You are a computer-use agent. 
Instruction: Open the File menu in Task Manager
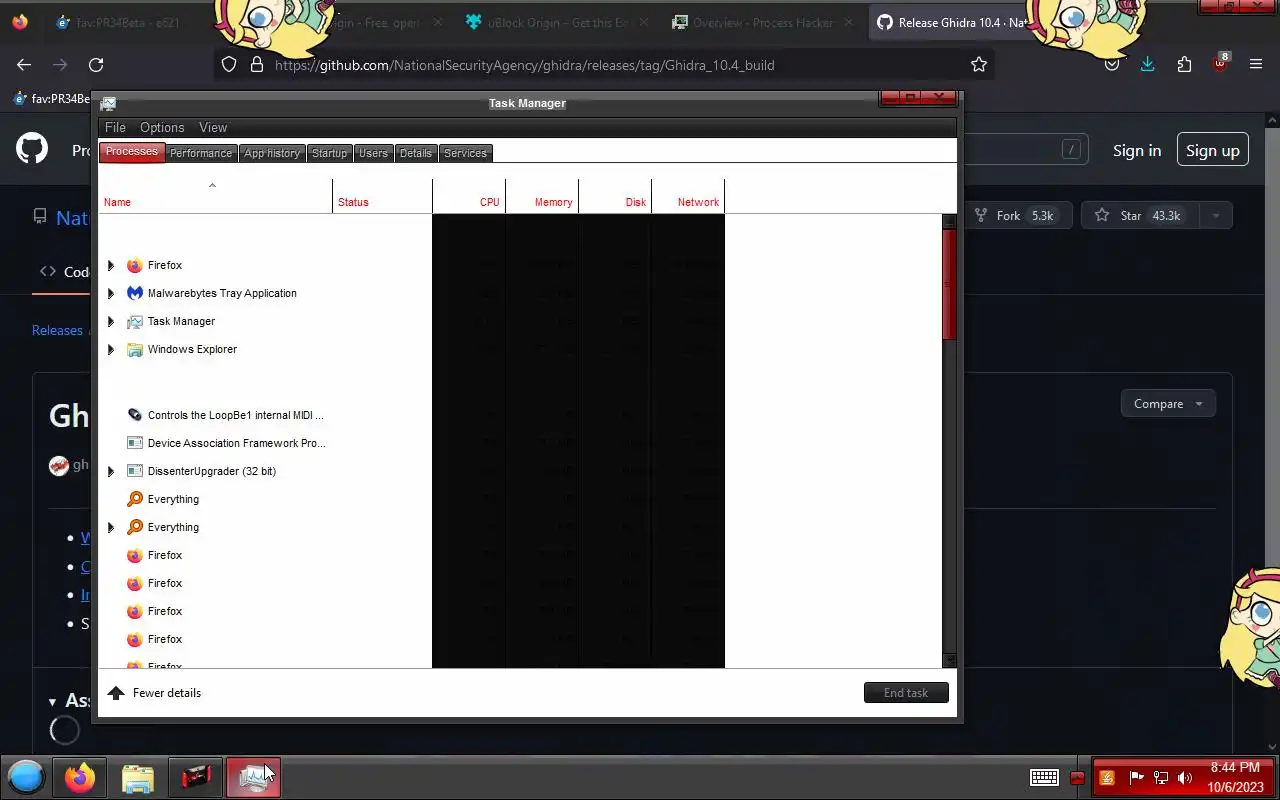coord(115,127)
